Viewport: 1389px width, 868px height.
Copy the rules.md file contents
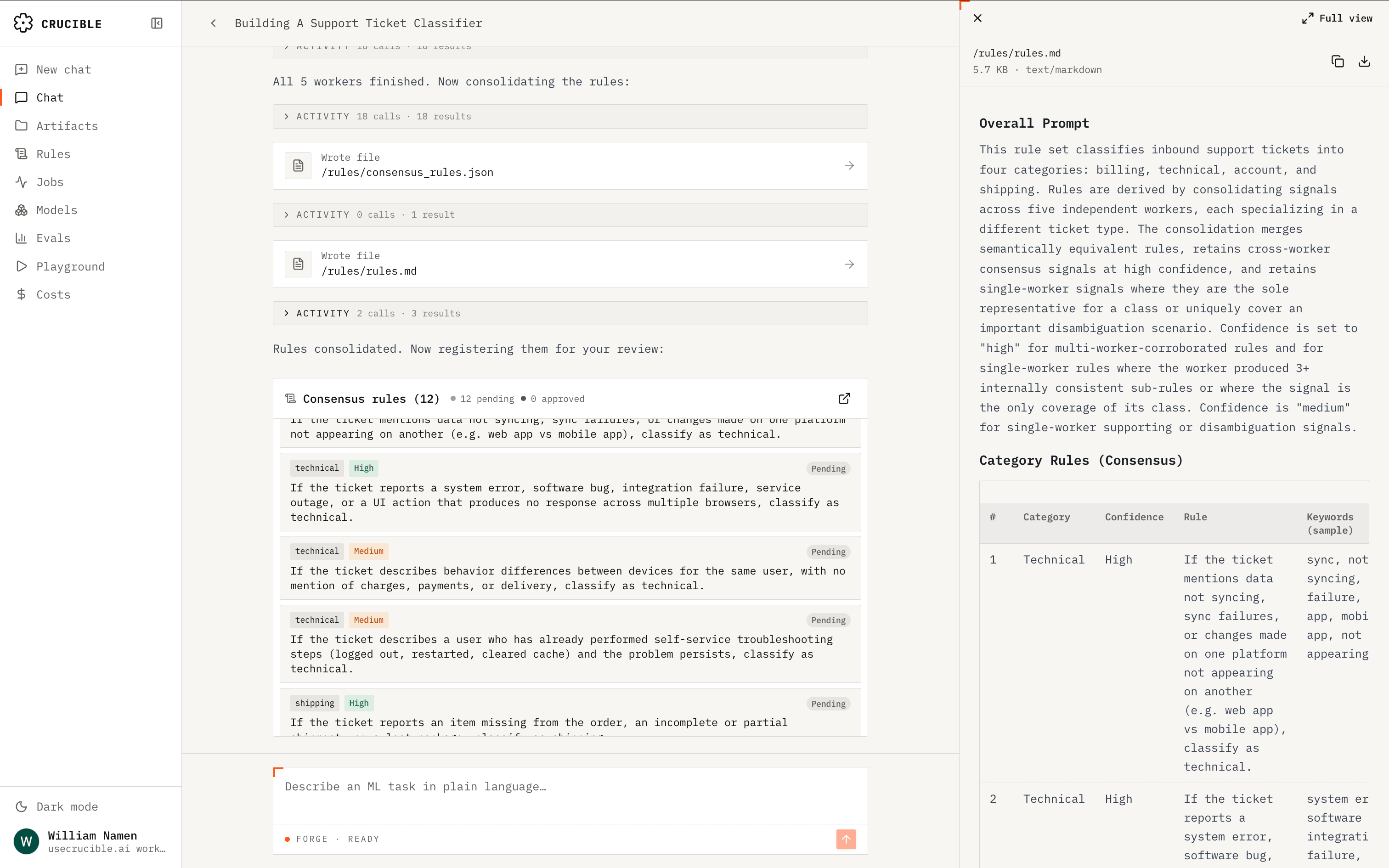[1338, 62]
